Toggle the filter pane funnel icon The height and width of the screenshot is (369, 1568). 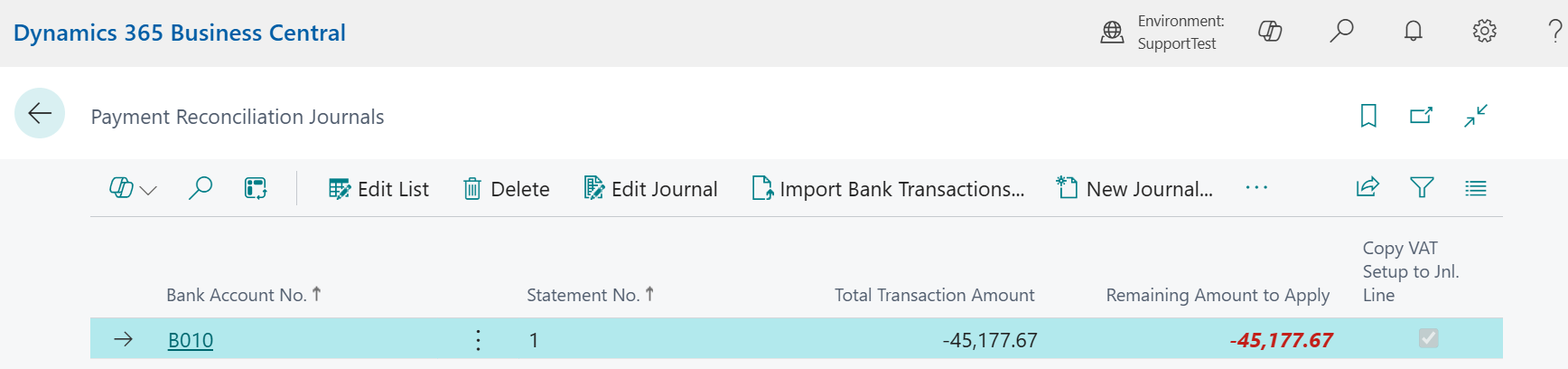point(1422,188)
